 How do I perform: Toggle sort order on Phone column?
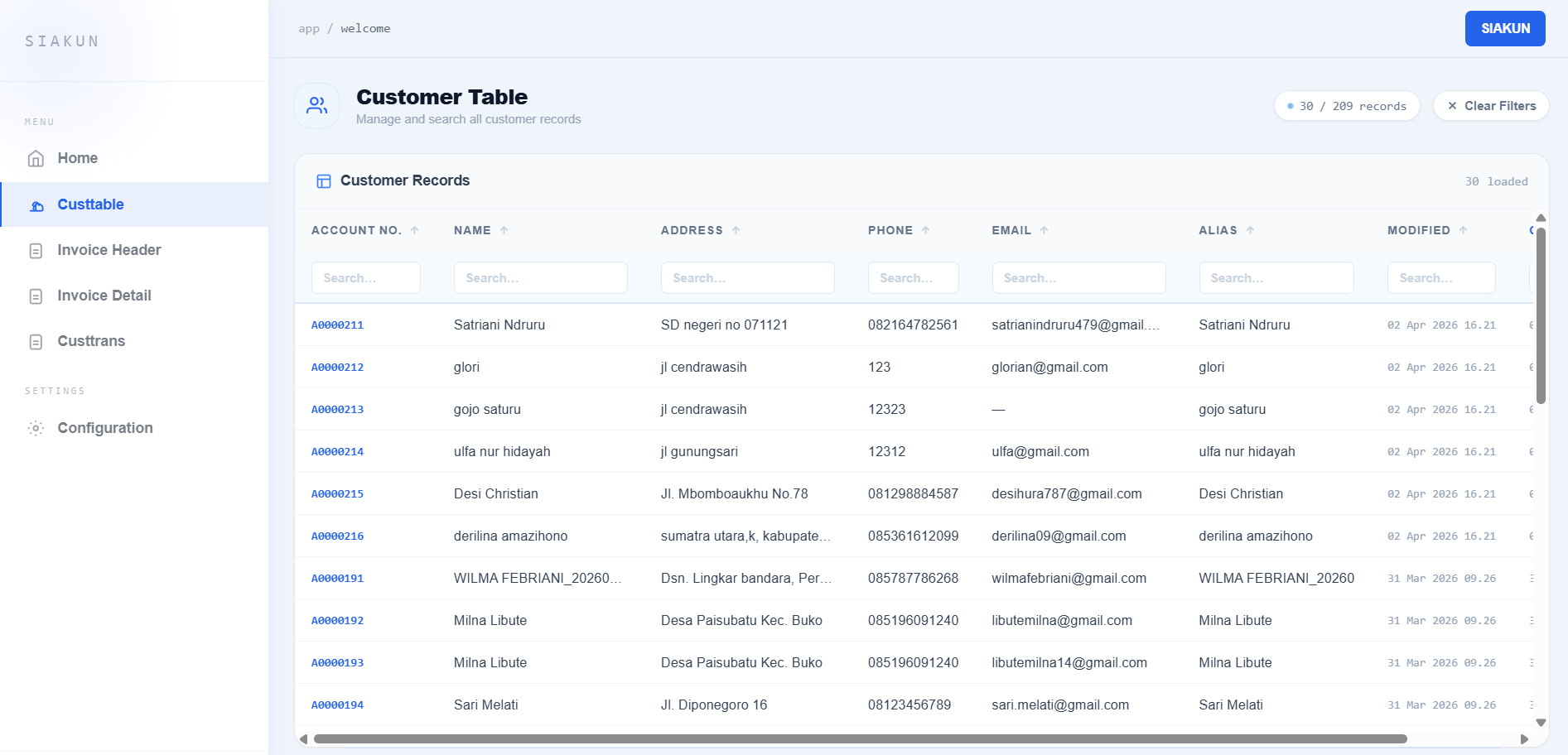925,231
